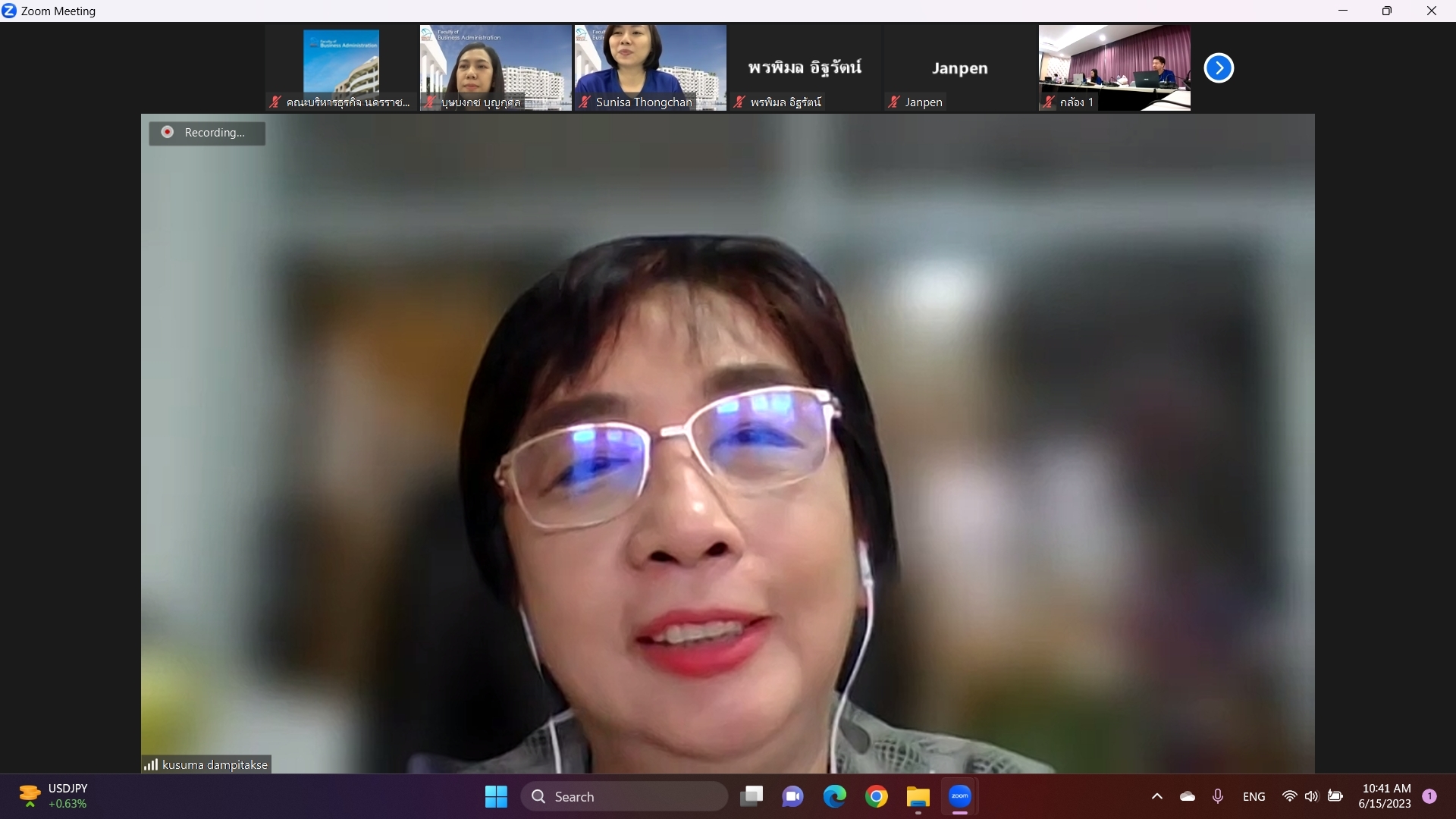Select the บุษบงกช participant video thumbnail
Screen dimensions: 1456x819
496,67
